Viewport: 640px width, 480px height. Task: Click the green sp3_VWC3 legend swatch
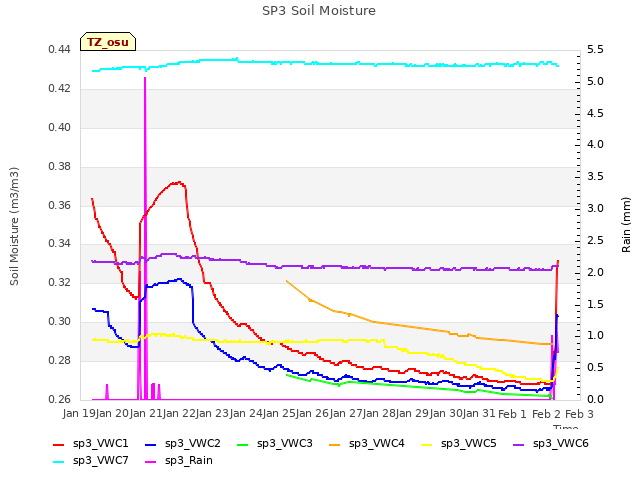coord(243,444)
